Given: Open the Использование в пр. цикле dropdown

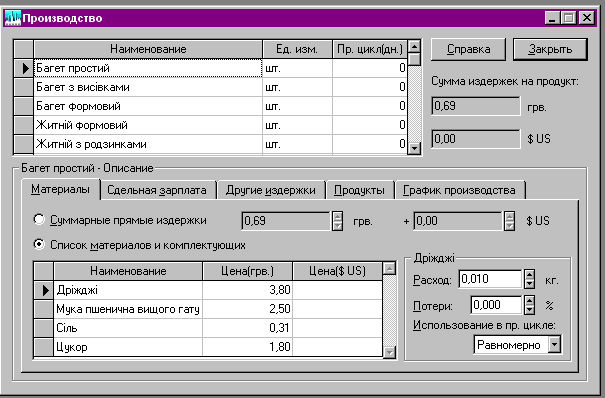Looking at the screenshot, I should tap(554, 344).
